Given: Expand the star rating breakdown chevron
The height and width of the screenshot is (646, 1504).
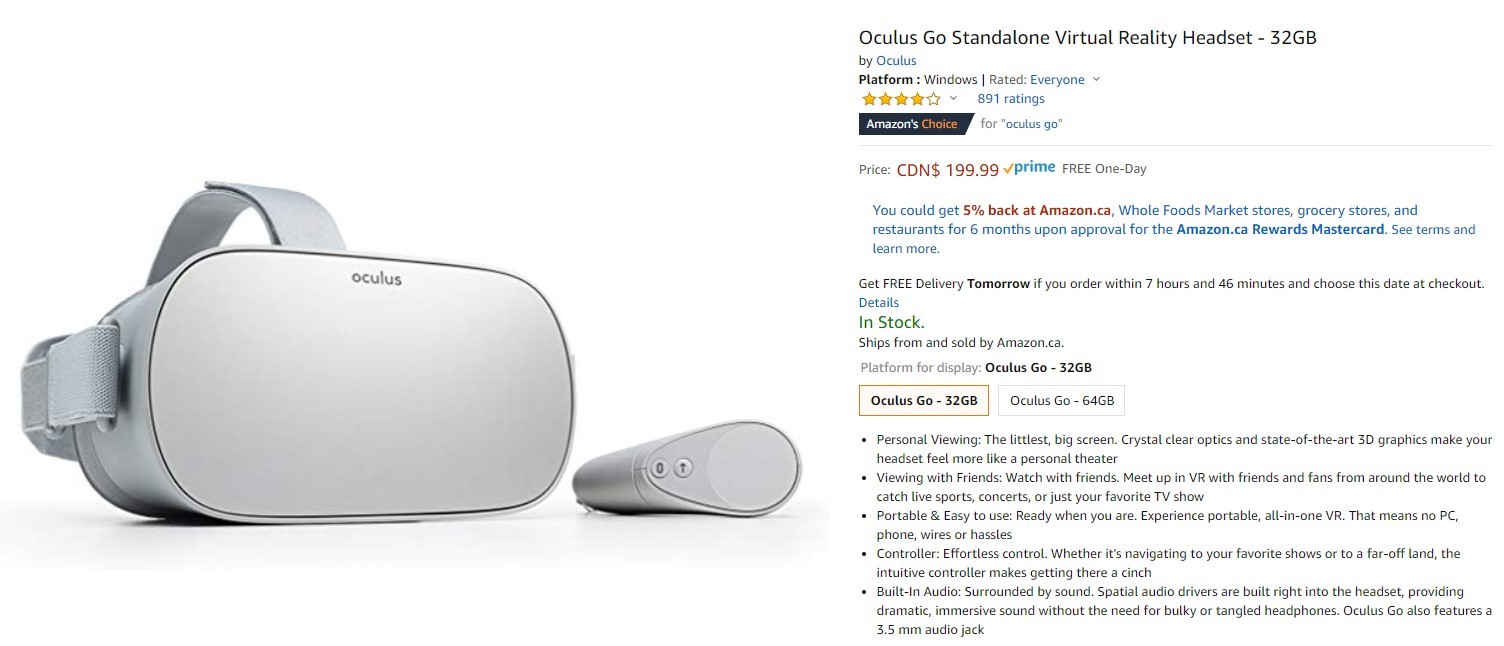Looking at the screenshot, I should 953,98.
